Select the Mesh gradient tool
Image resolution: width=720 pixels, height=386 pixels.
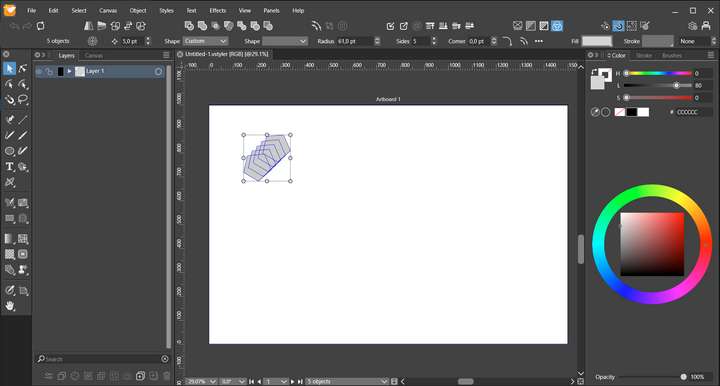[x=22, y=239]
